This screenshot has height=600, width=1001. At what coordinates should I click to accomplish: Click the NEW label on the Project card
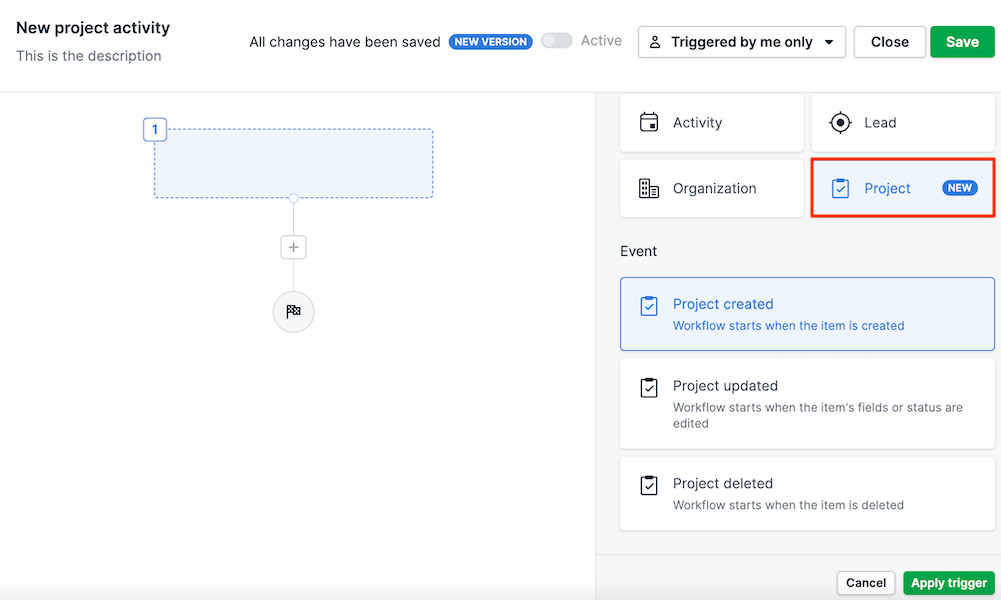959,187
